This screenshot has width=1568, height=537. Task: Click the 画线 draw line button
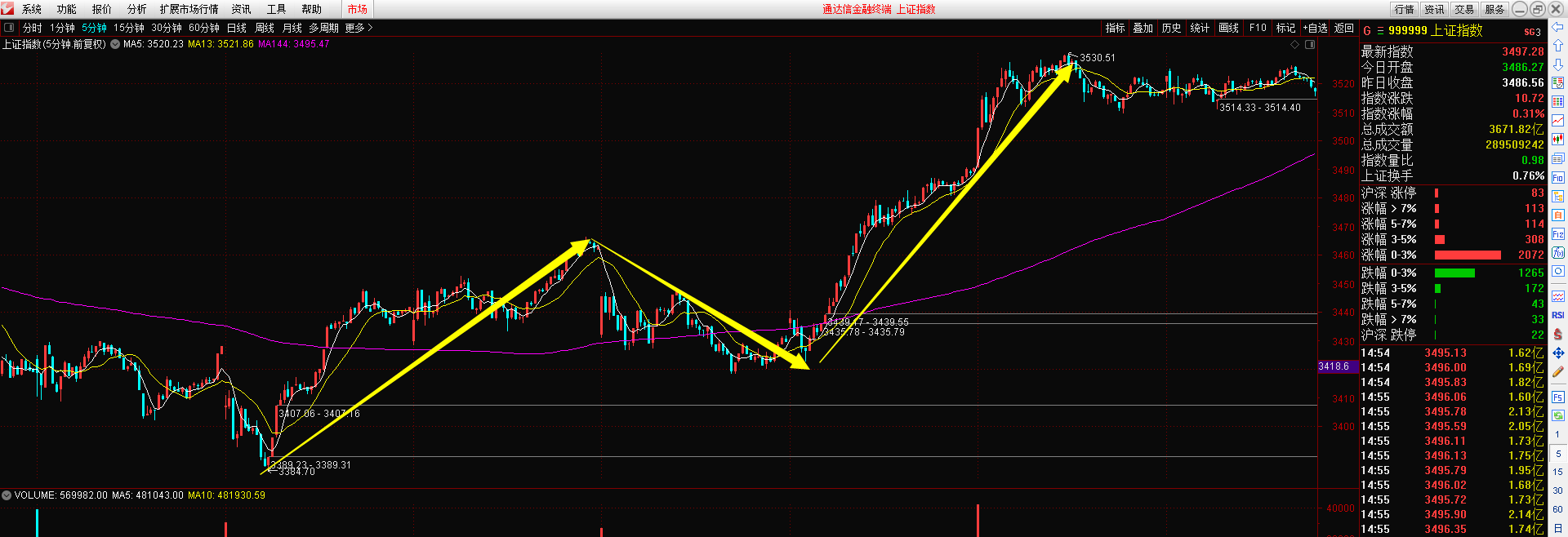point(1229,28)
